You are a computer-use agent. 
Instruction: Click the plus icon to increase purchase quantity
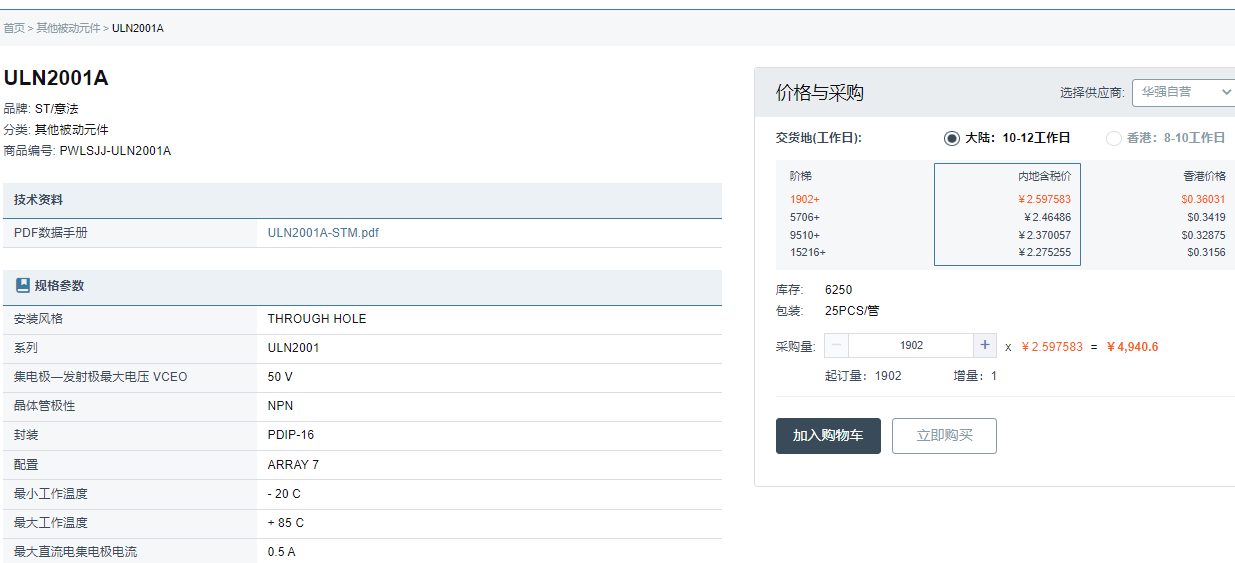coord(986,345)
